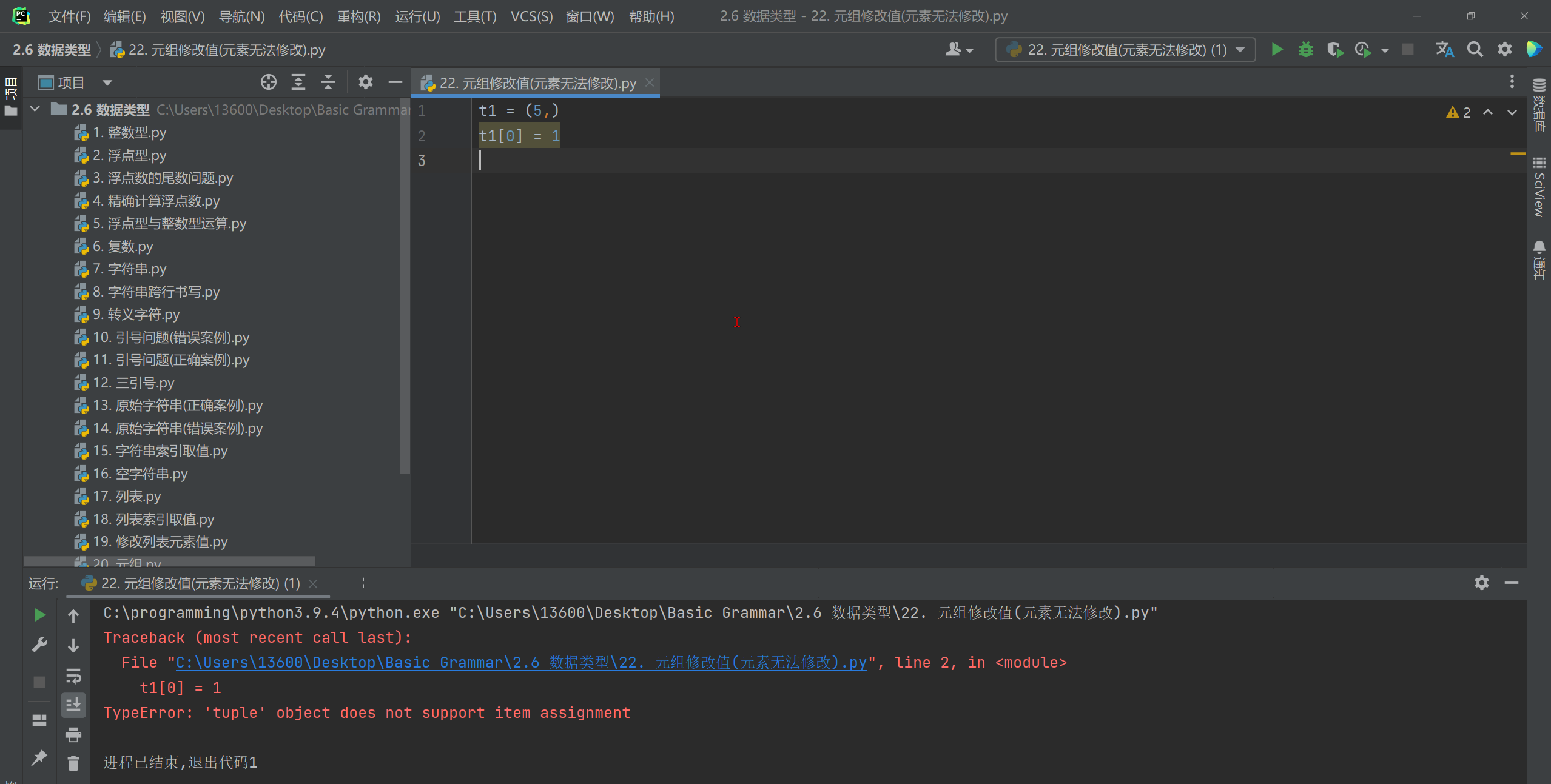
Task: Collapse the 2.6 数据类型 root folder
Action: coord(35,109)
